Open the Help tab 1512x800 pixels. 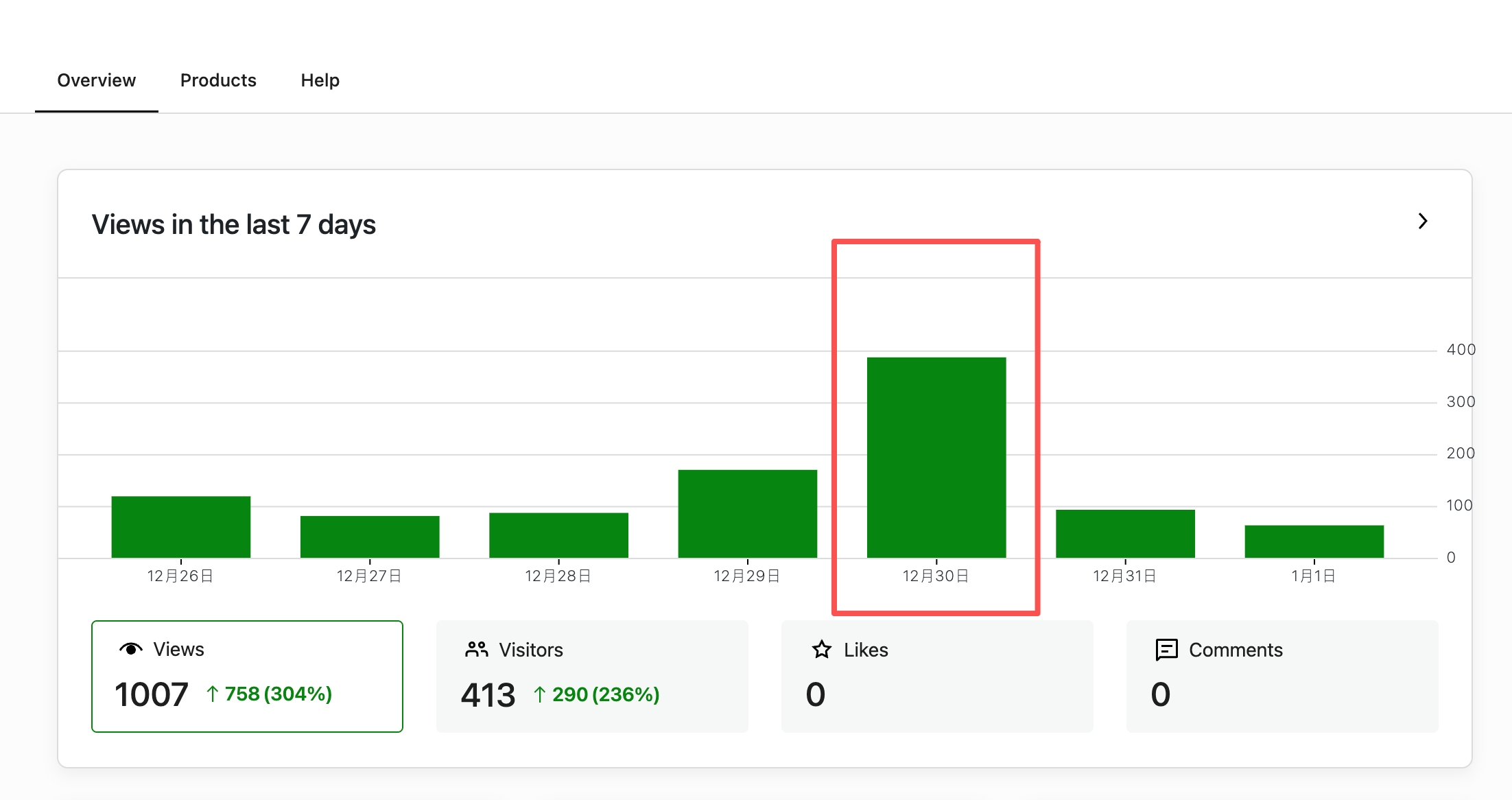pyautogui.click(x=320, y=80)
